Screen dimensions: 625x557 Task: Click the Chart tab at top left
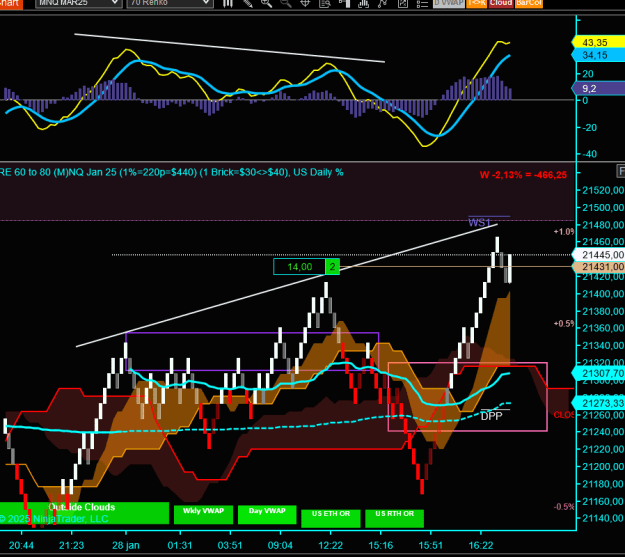tap(10, 3)
